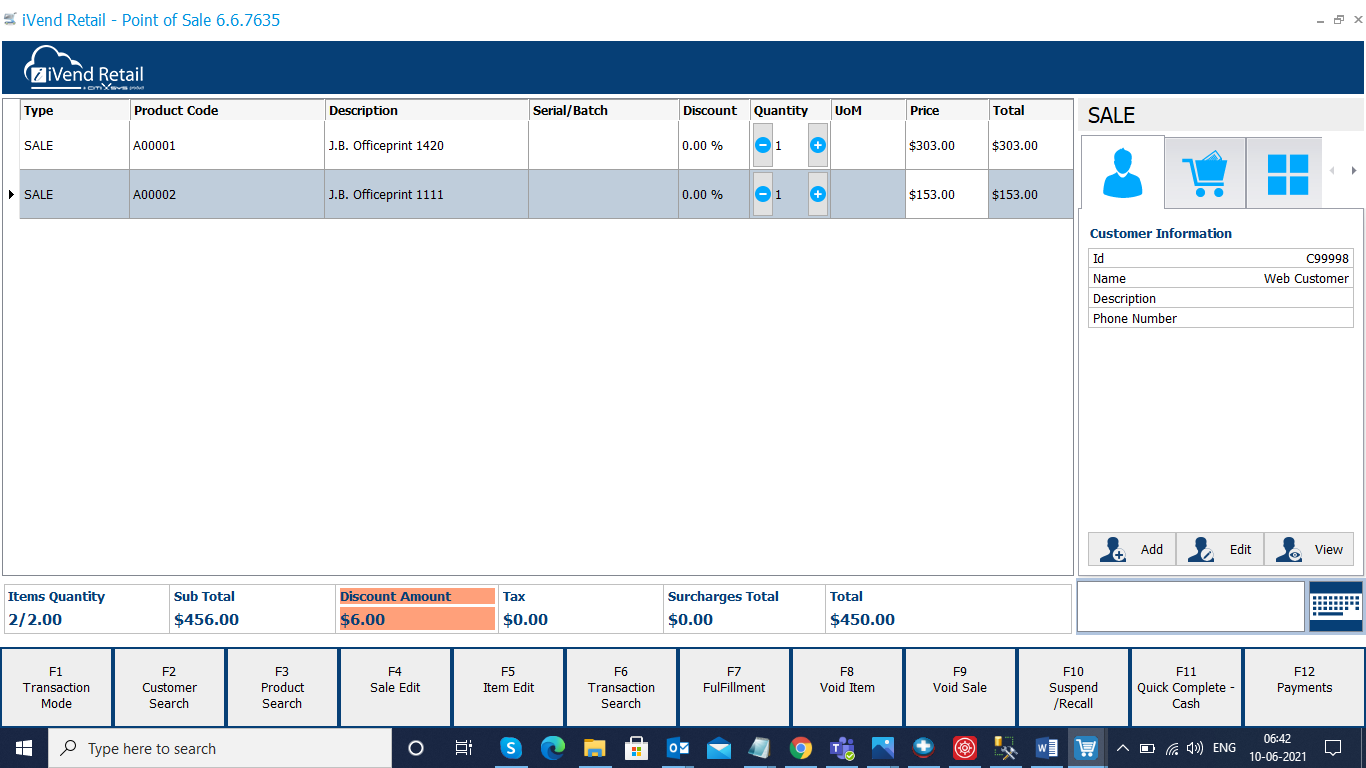Open Outlook from the taskbar
This screenshot has height=768, width=1366.
[677, 748]
